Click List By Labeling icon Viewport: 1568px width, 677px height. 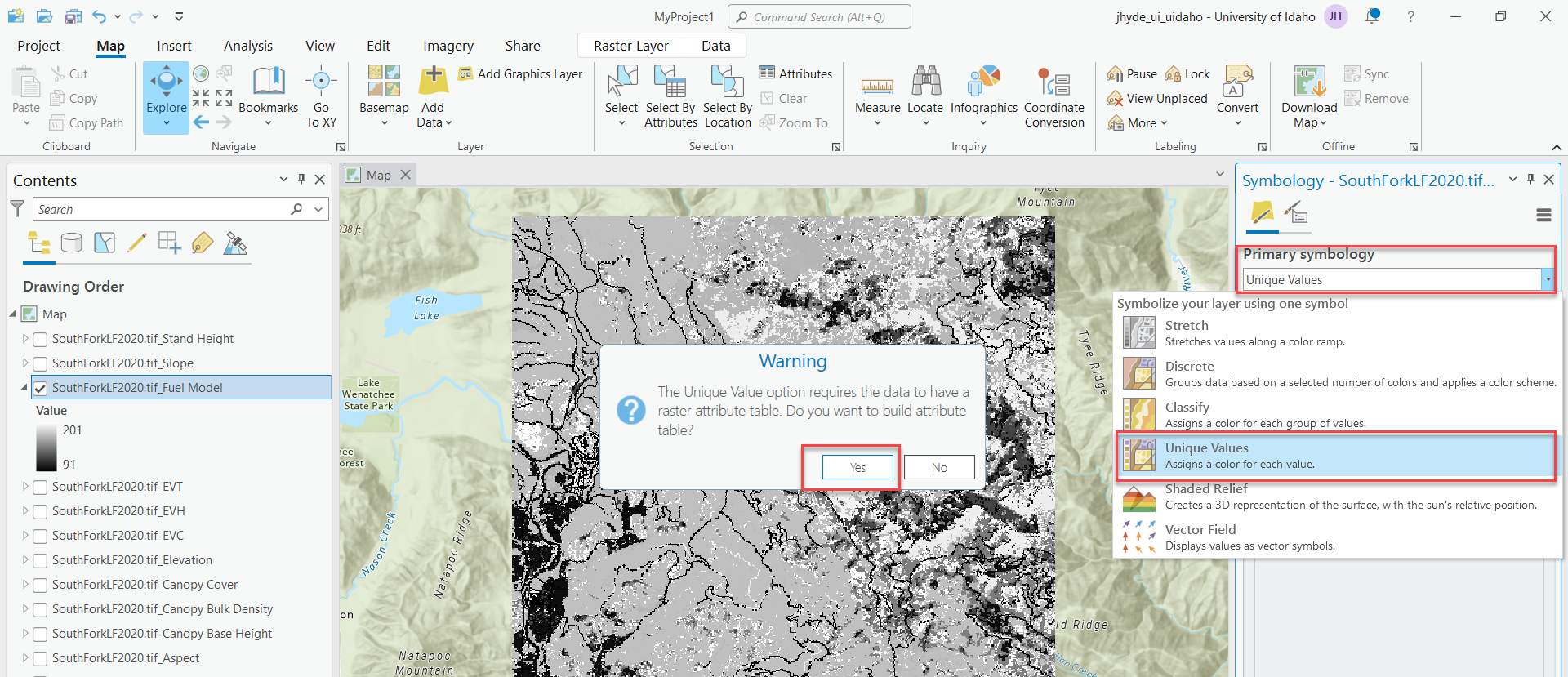203,243
